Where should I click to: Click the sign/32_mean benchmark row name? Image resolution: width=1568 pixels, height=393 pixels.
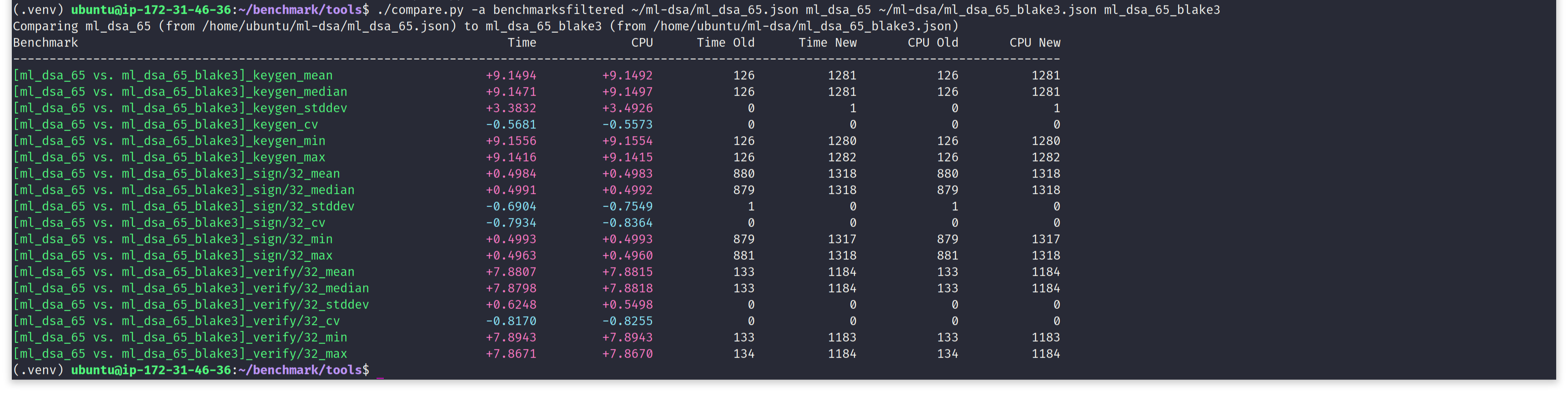pyautogui.click(x=176, y=174)
